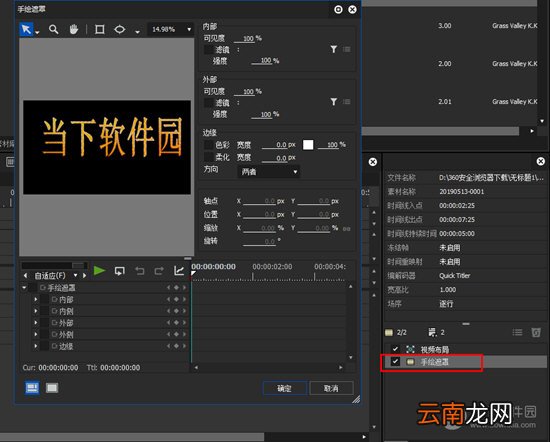
Task: Click the 编解码器 Quick Titler value
Action: click(455, 276)
